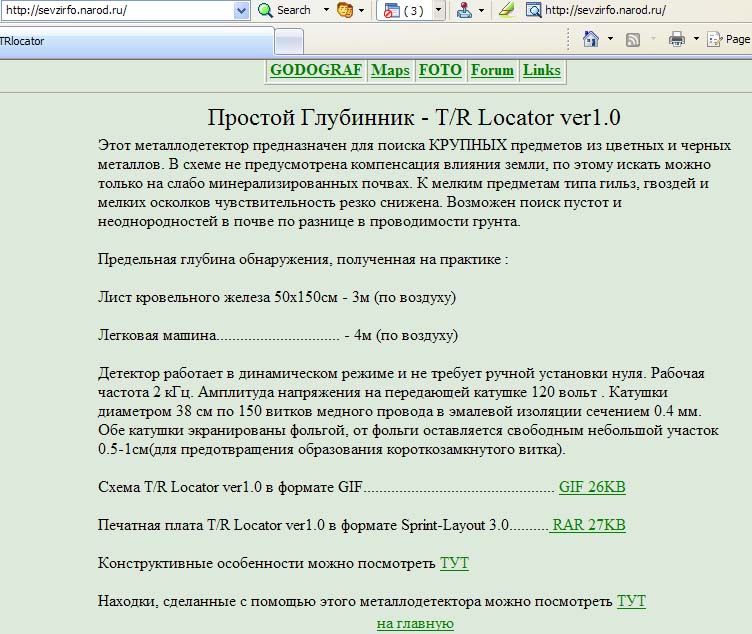Select the TRlocator browser tab
The height and width of the screenshot is (634, 752).
137,41
